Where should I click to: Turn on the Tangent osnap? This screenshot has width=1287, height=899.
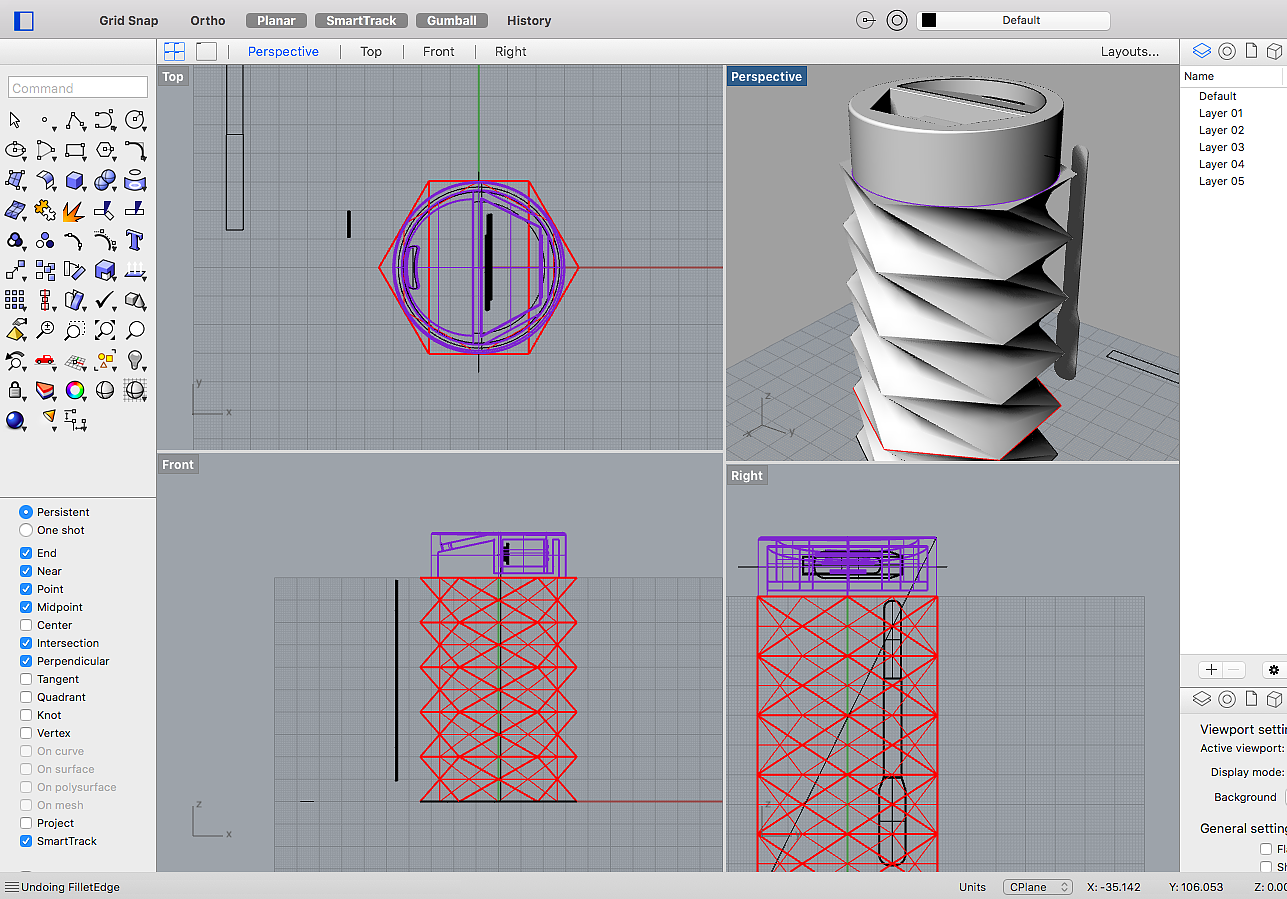point(26,679)
